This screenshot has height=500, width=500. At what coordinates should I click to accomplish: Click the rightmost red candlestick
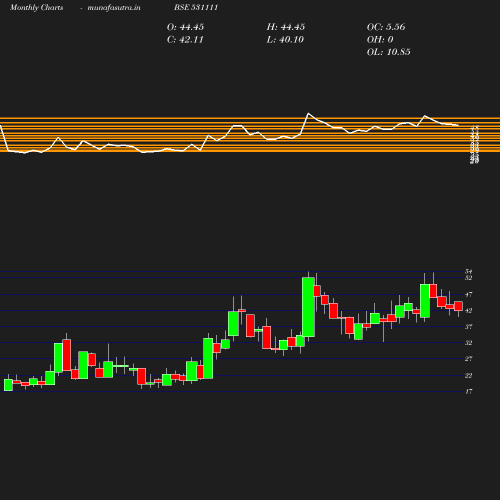click(458, 306)
